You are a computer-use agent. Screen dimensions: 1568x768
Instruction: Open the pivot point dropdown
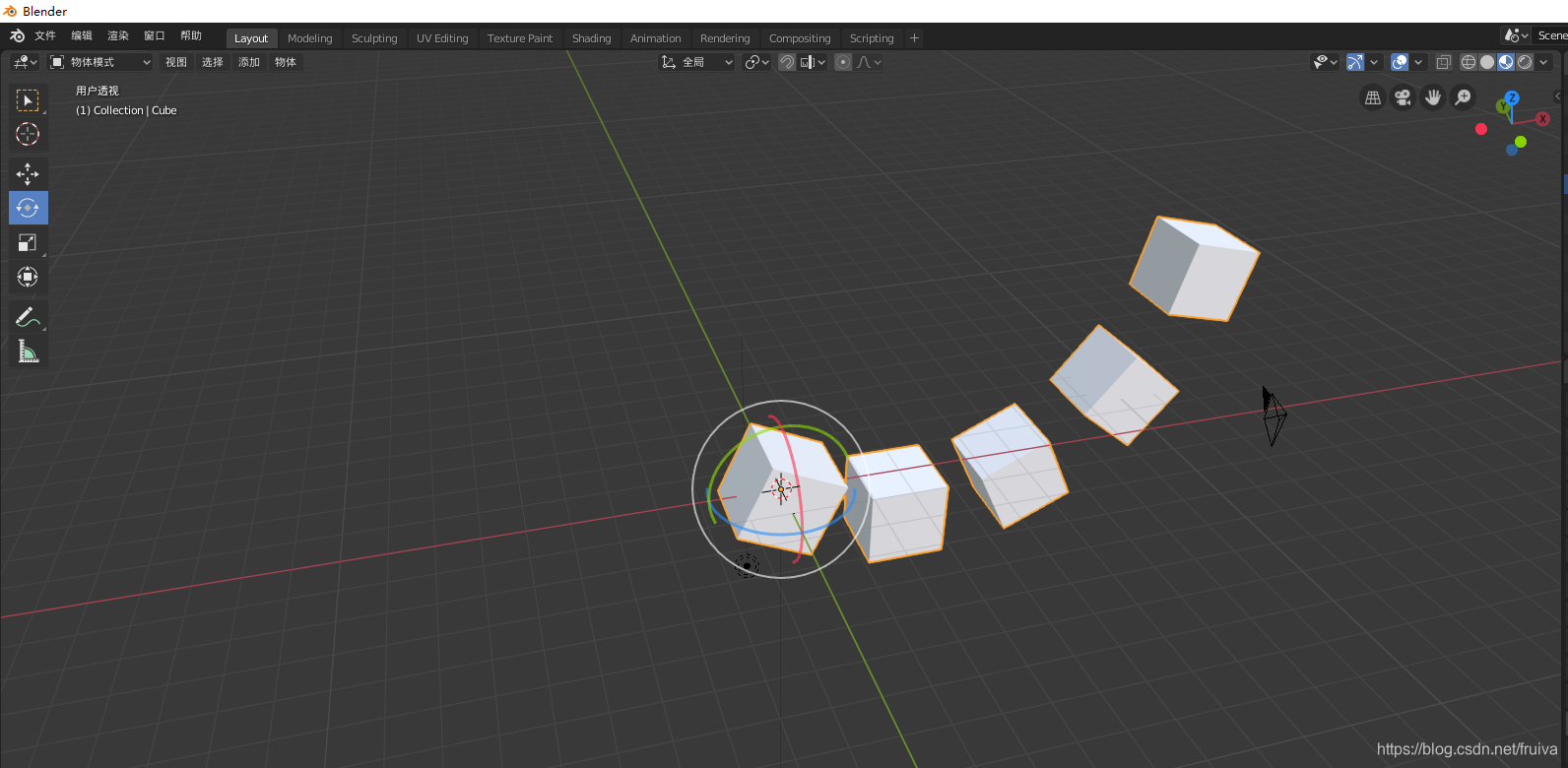(x=757, y=62)
